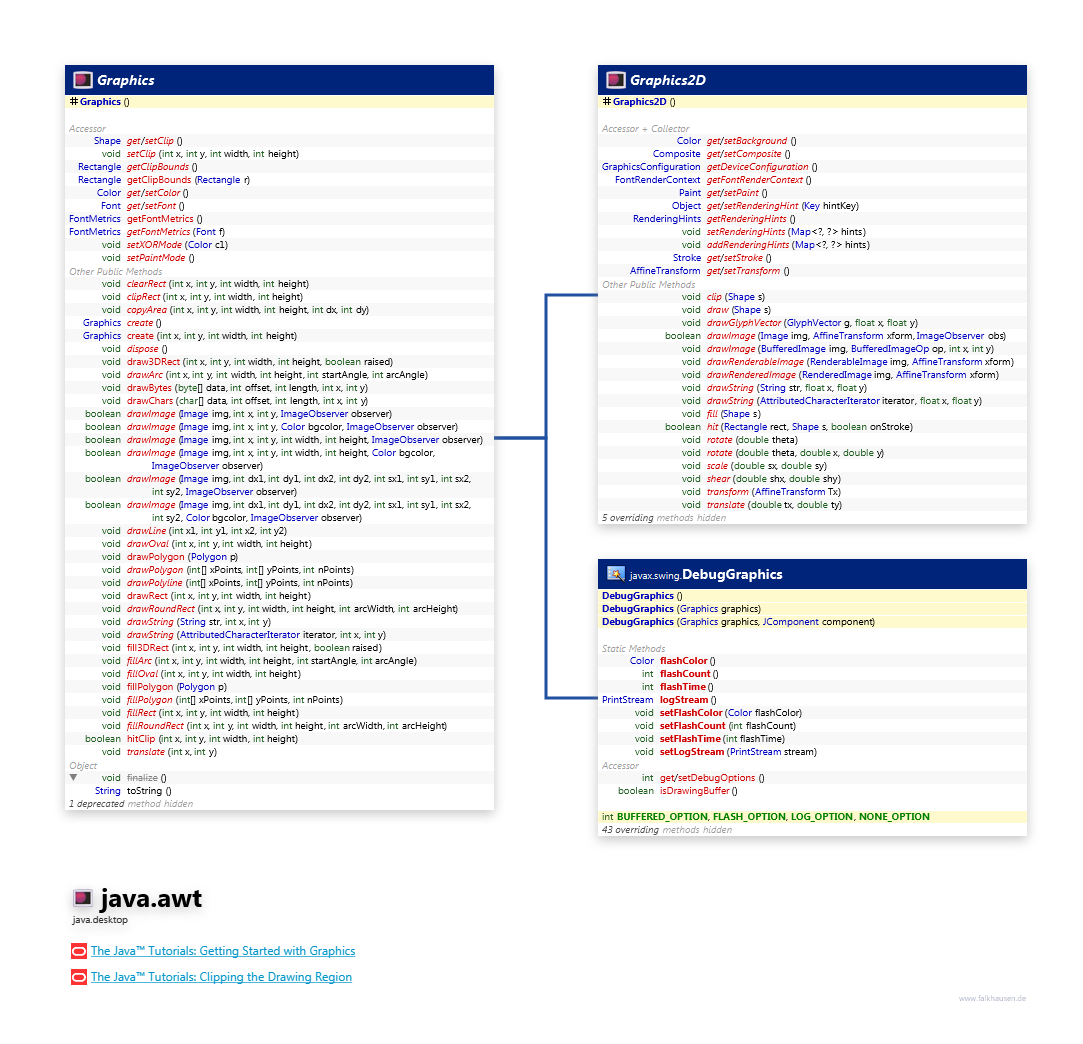Click the Graphics class title
This screenshot has height=1044, width=1083.
click(126, 80)
